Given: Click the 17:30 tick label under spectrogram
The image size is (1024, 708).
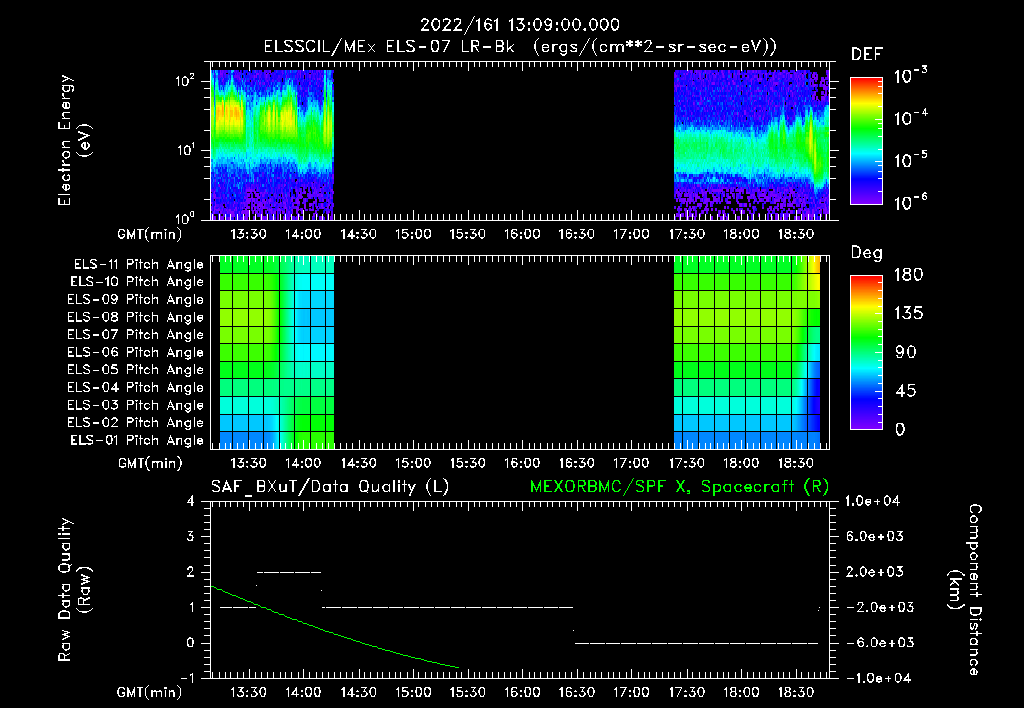Looking at the screenshot, I should pos(686,234).
